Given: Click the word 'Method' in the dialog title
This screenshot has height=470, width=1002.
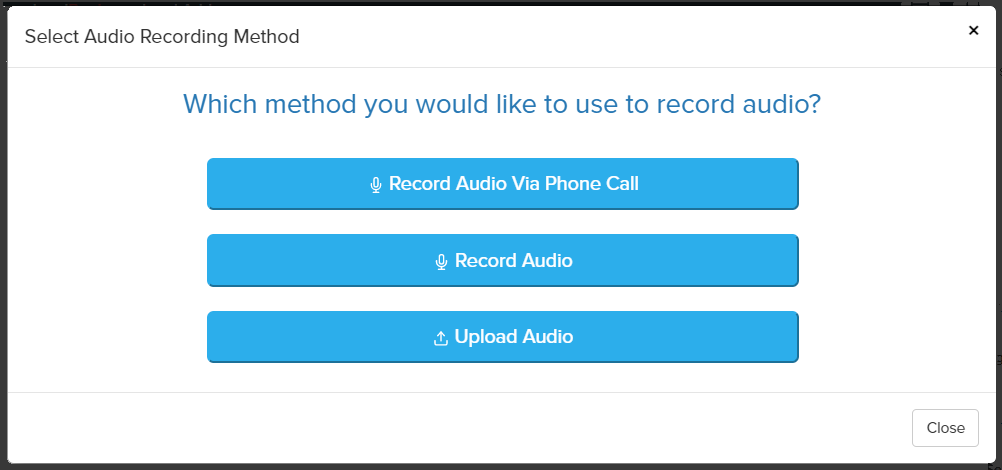Looking at the screenshot, I should click(269, 37).
